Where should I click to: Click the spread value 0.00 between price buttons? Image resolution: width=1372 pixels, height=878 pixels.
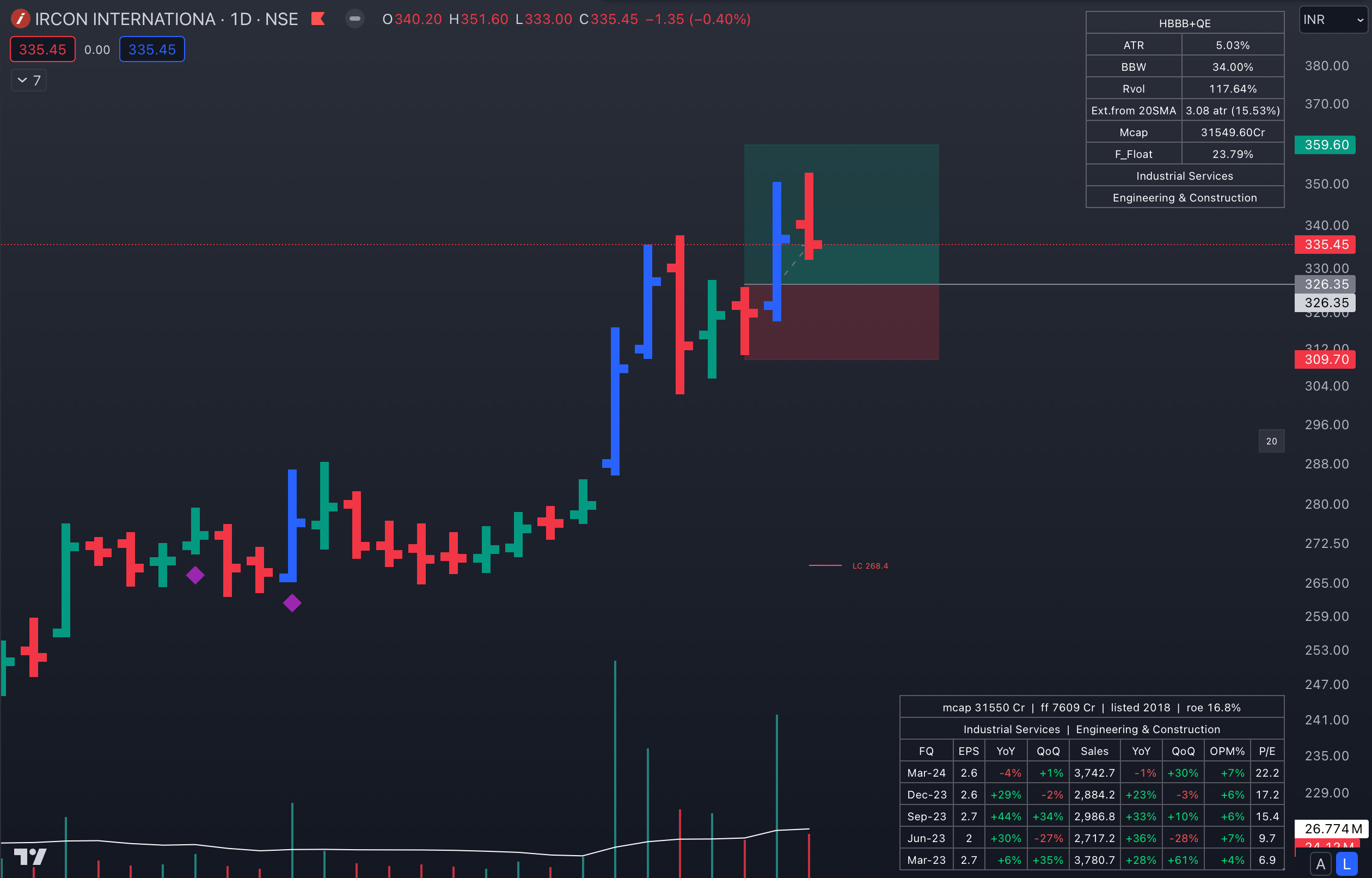point(97,50)
